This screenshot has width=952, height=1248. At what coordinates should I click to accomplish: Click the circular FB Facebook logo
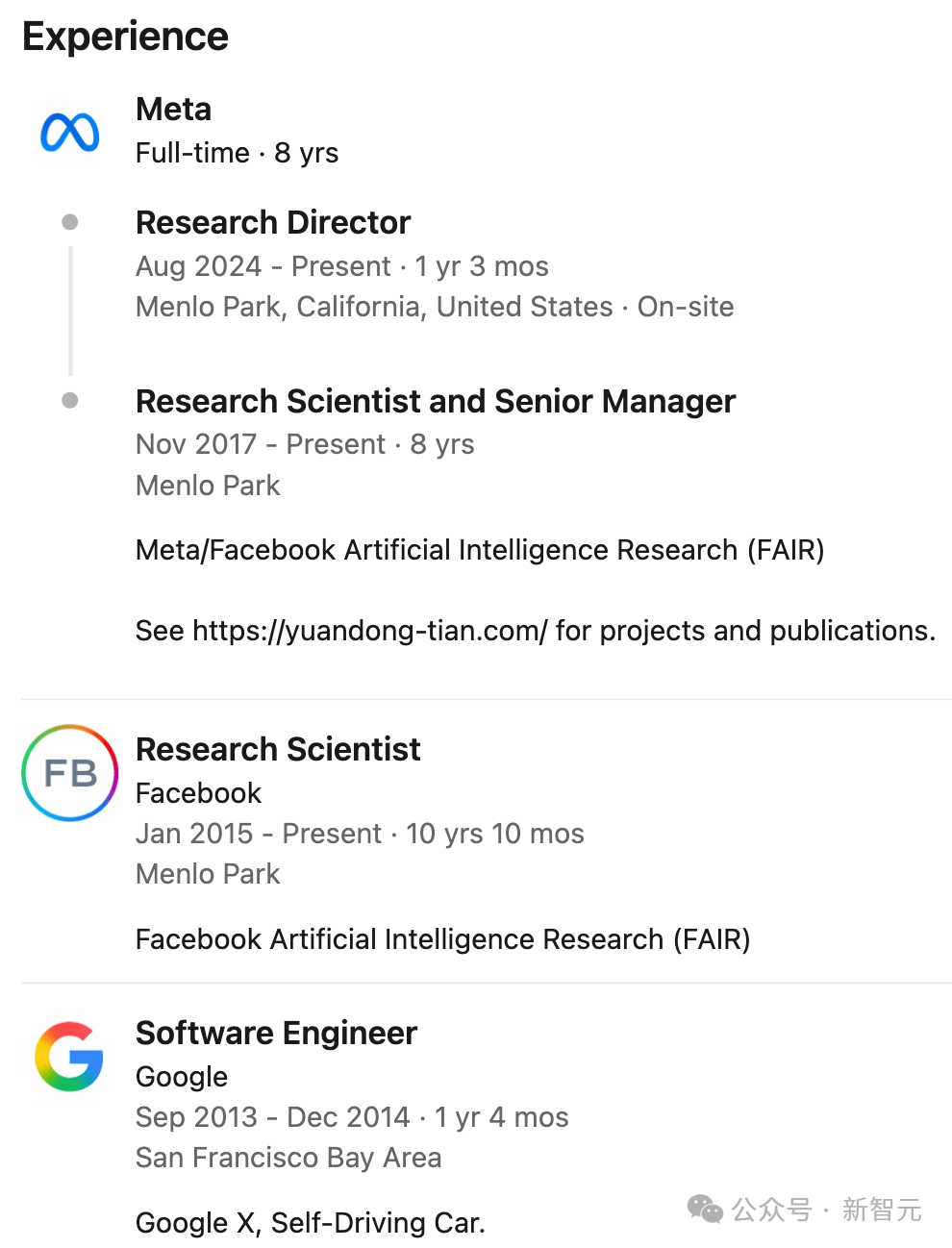[x=70, y=773]
